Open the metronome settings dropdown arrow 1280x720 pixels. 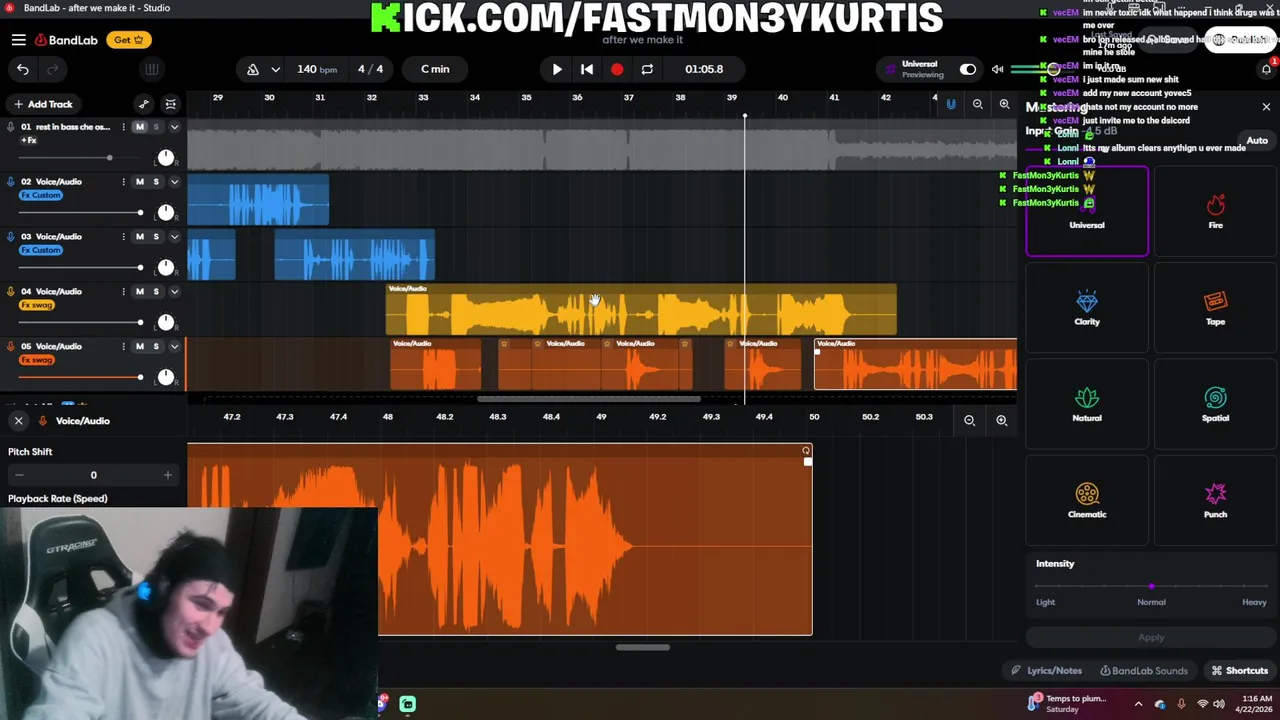[x=275, y=69]
